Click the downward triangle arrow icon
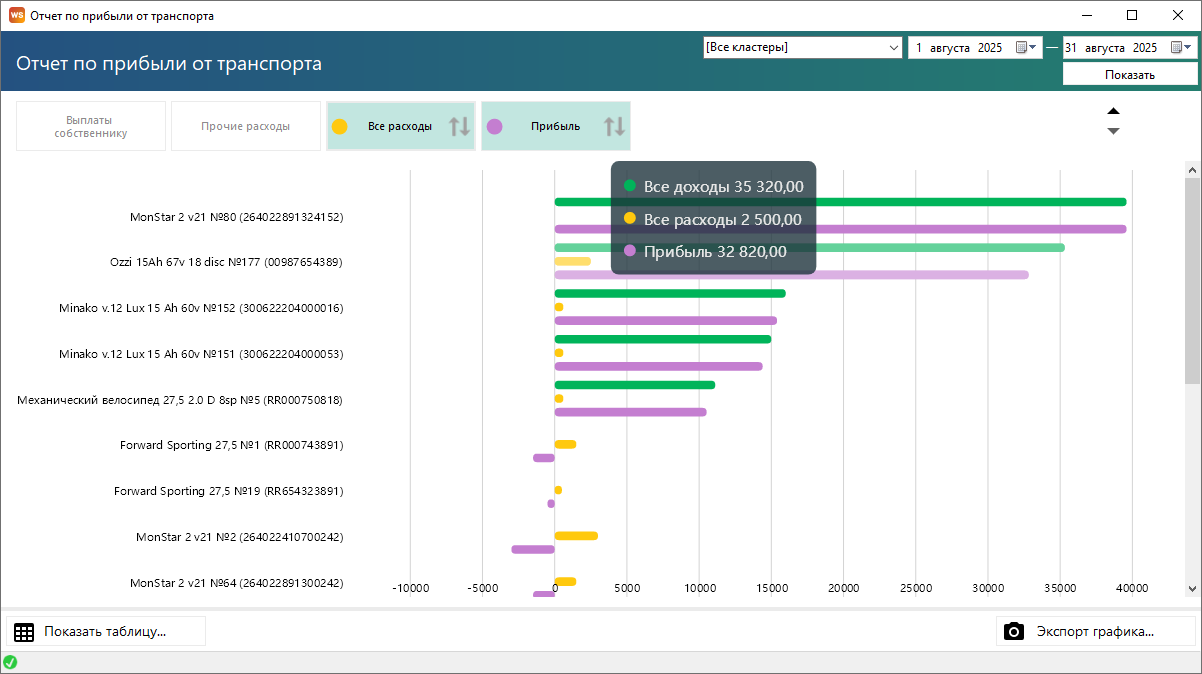The image size is (1202, 674). (x=1113, y=131)
